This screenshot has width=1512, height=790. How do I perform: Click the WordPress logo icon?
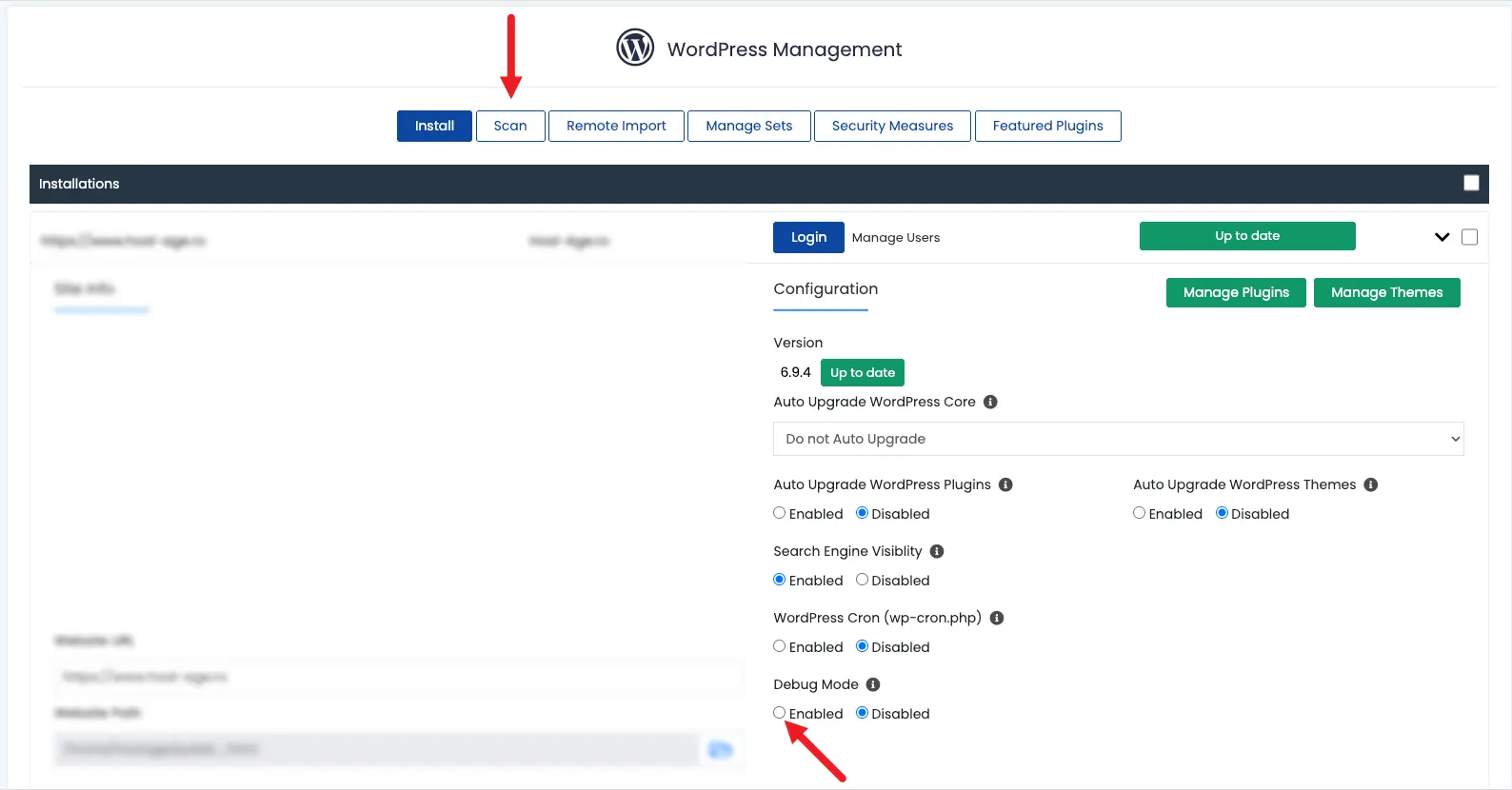634,48
